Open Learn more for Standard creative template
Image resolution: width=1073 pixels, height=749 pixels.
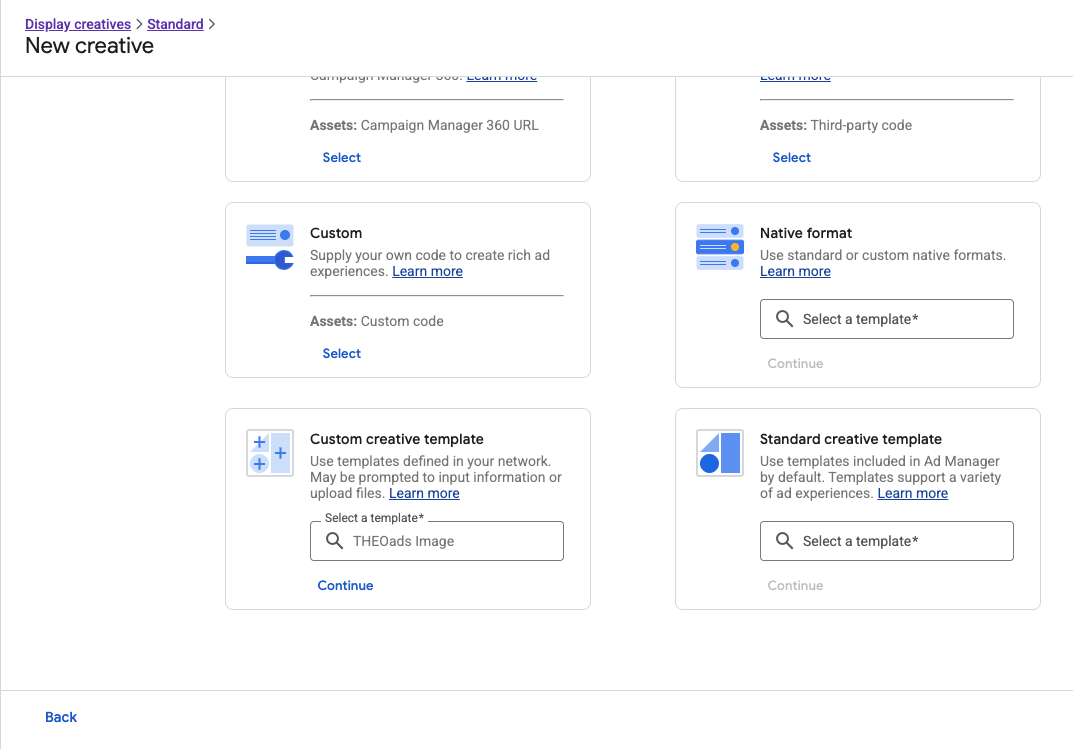coord(912,493)
